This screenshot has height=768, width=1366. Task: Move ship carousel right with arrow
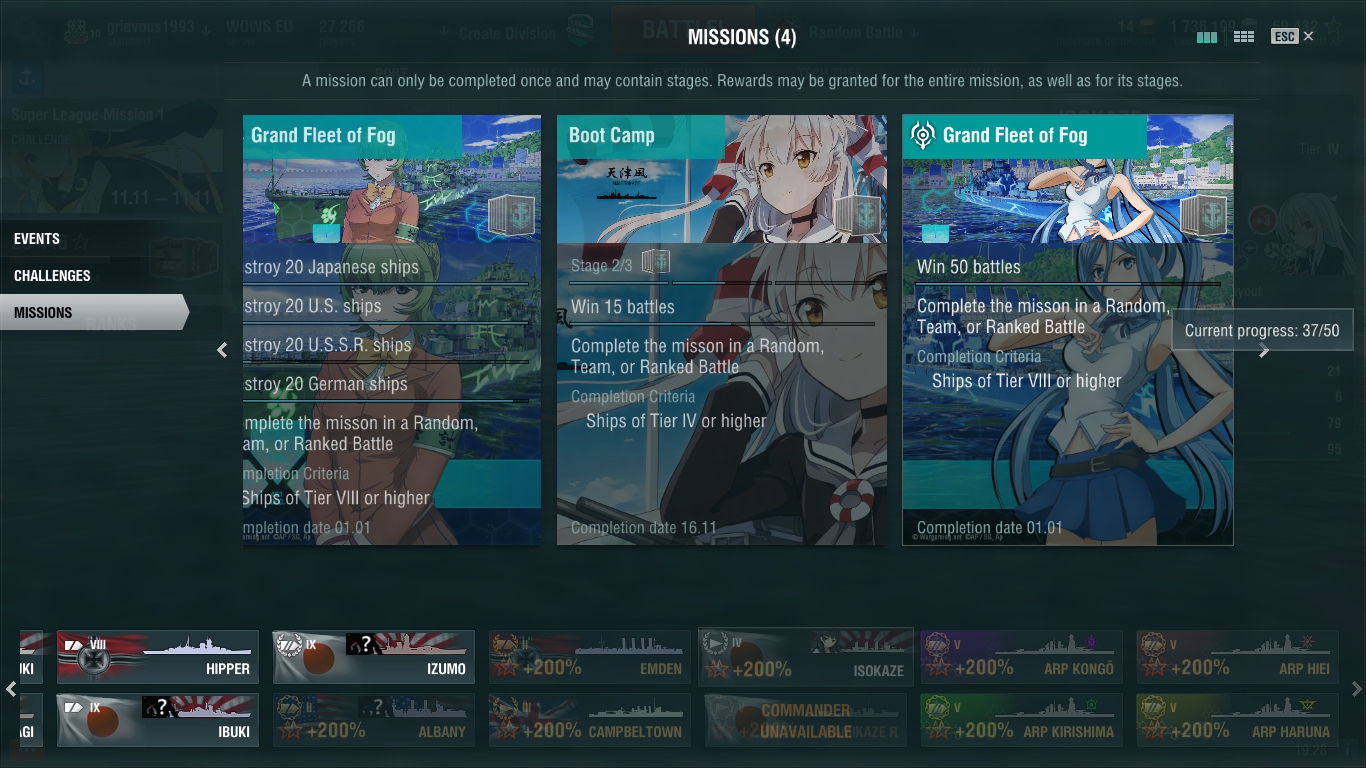coord(1356,689)
